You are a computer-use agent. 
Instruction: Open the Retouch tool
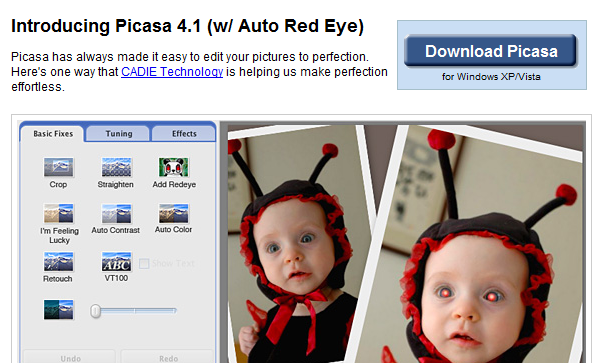pyautogui.click(x=58, y=262)
